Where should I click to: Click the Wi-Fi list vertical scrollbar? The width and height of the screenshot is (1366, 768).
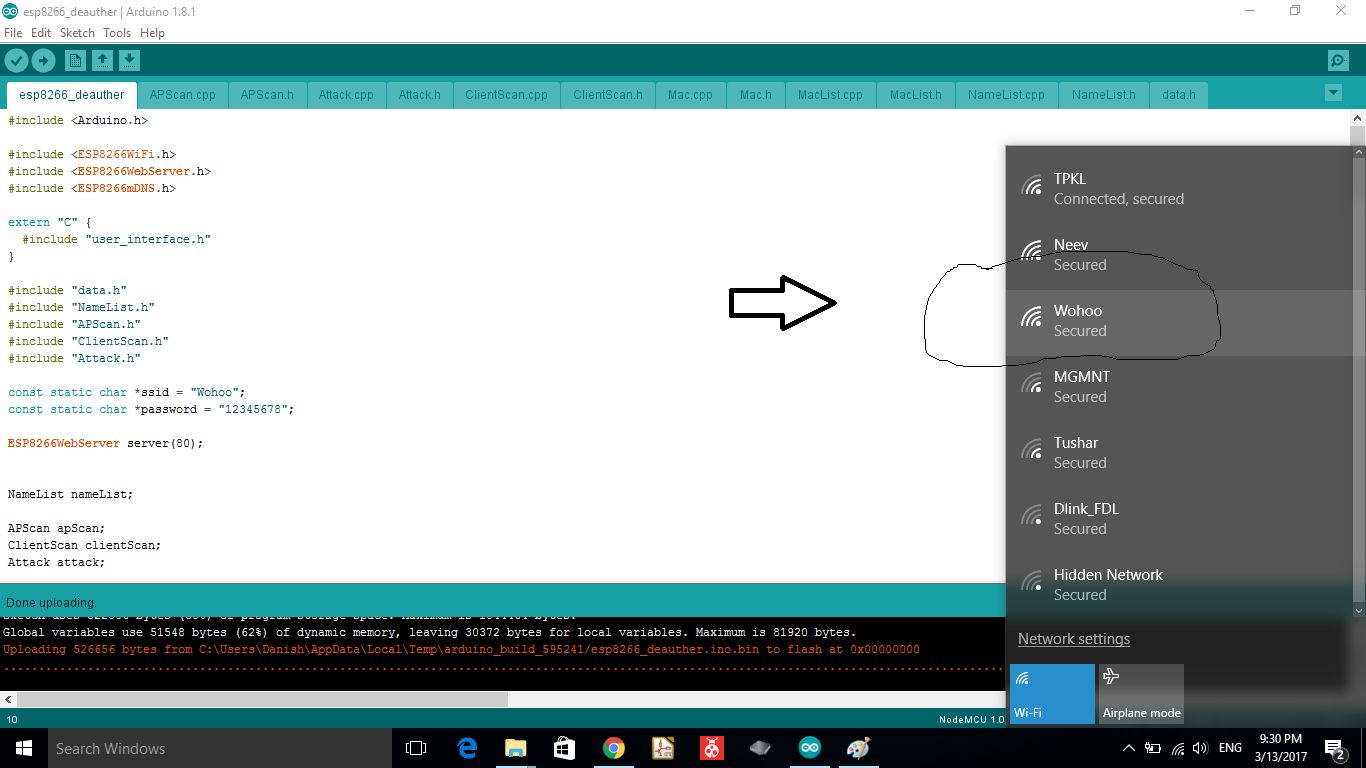point(1358,381)
